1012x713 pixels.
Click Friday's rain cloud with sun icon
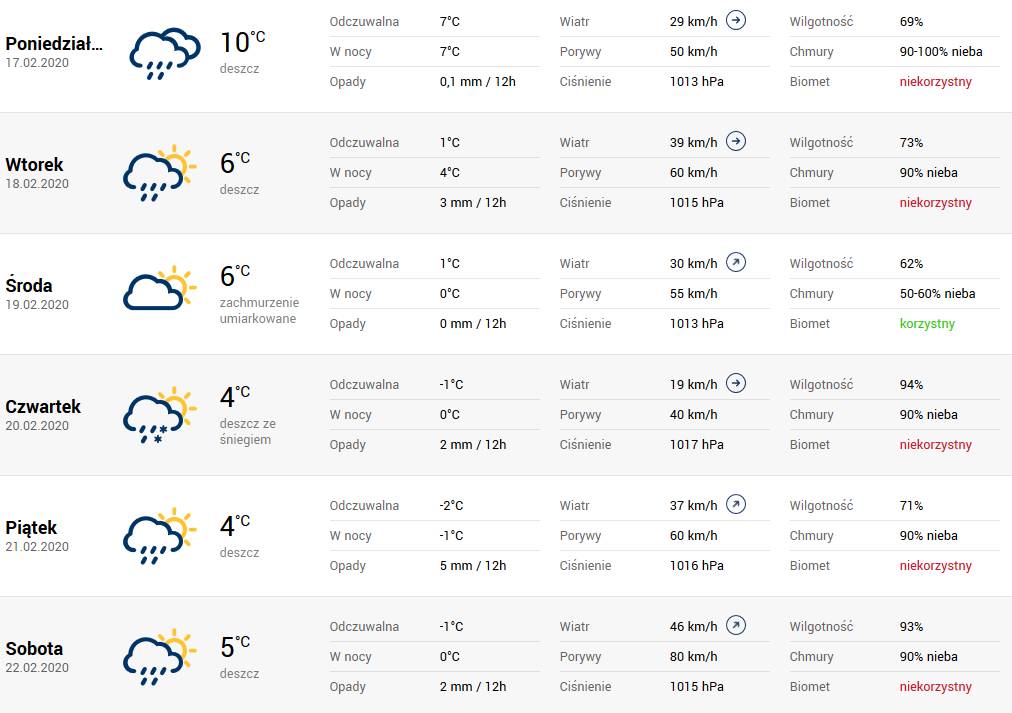click(x=159, y=536)
